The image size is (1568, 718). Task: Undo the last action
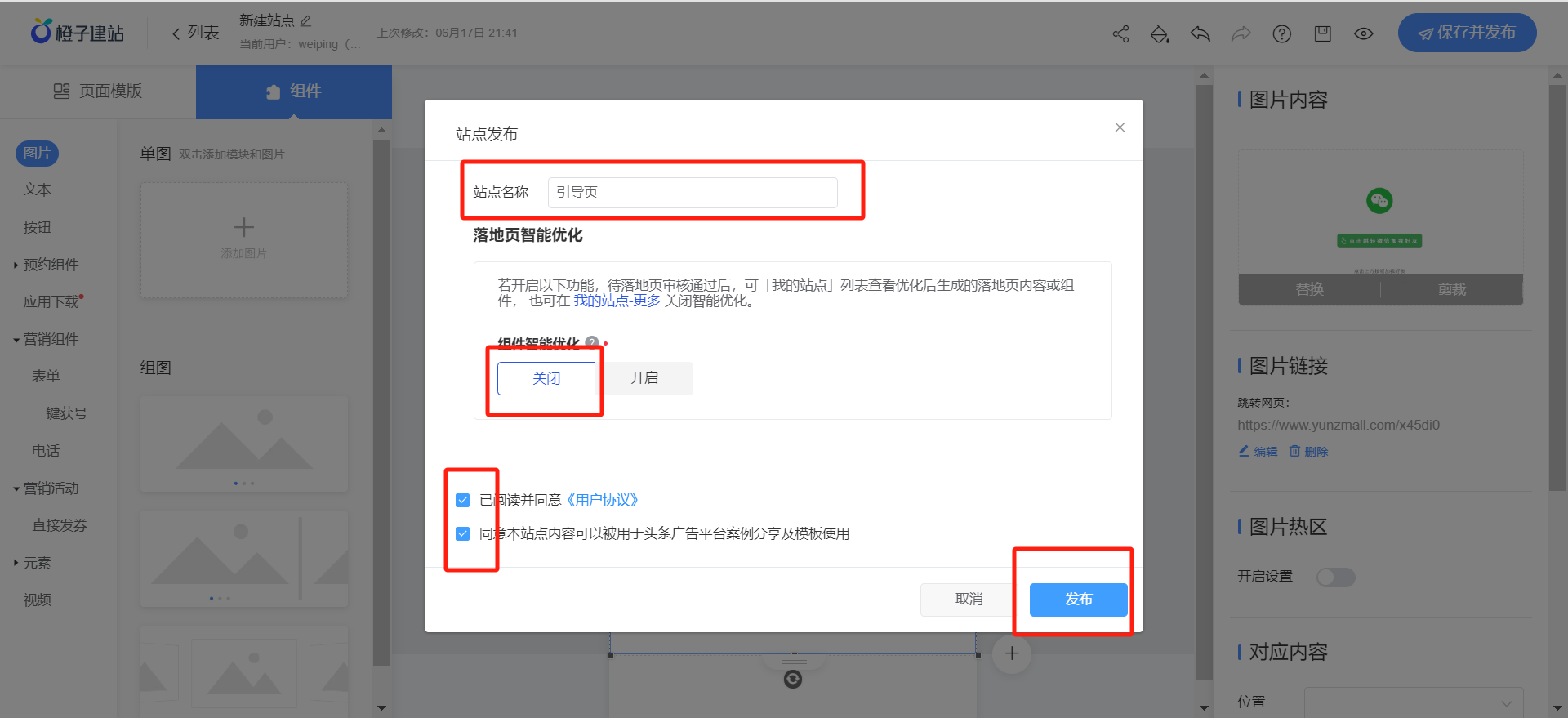tap(1200, 33)
